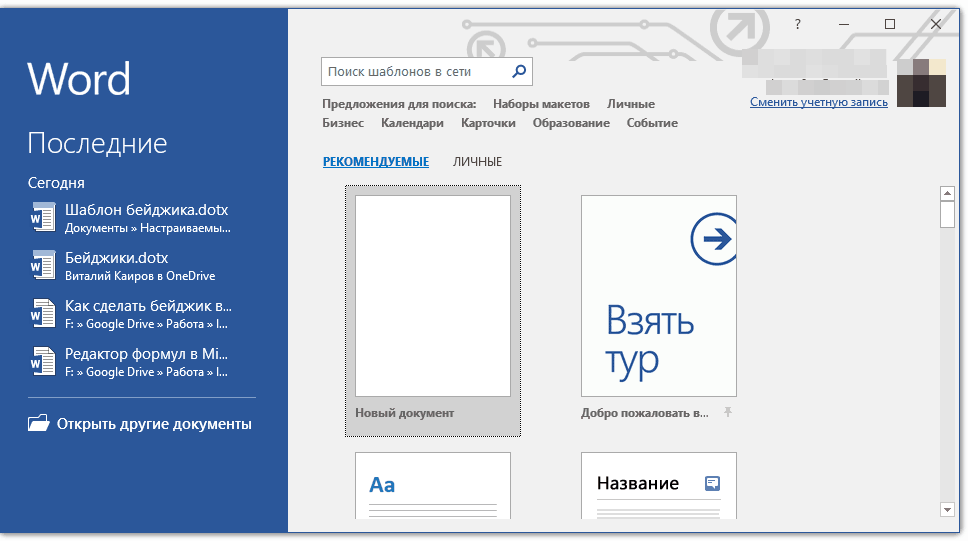968x541 pixels.
Task: Click the Word icon beside Шаблон бейджика.dotx
Action: pos(43,217)
